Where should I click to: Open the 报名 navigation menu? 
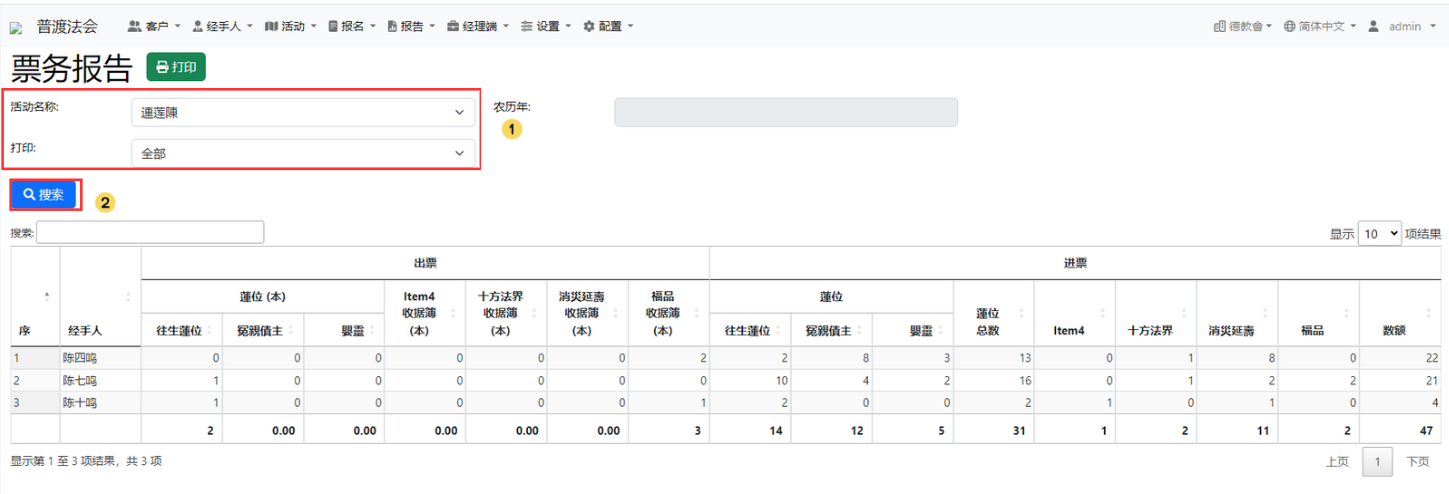pyautogui.click(x=352, y=26)
